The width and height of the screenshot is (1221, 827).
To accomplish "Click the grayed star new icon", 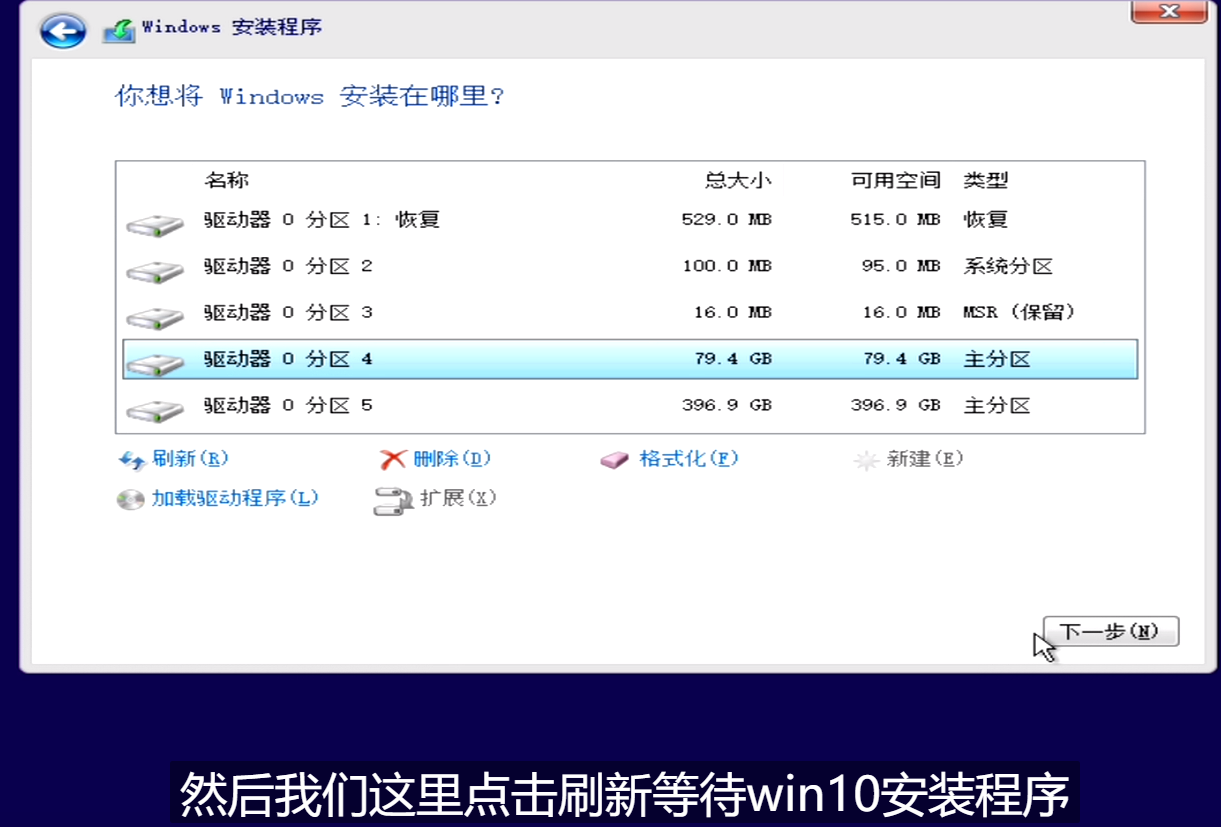I will pos(866,460).
